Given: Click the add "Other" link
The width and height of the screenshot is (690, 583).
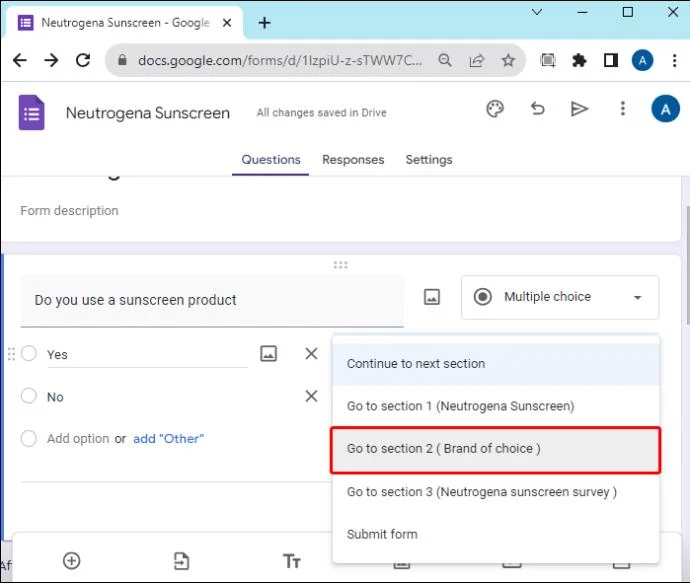Looking at the screenshot, I should click(169, 439).
